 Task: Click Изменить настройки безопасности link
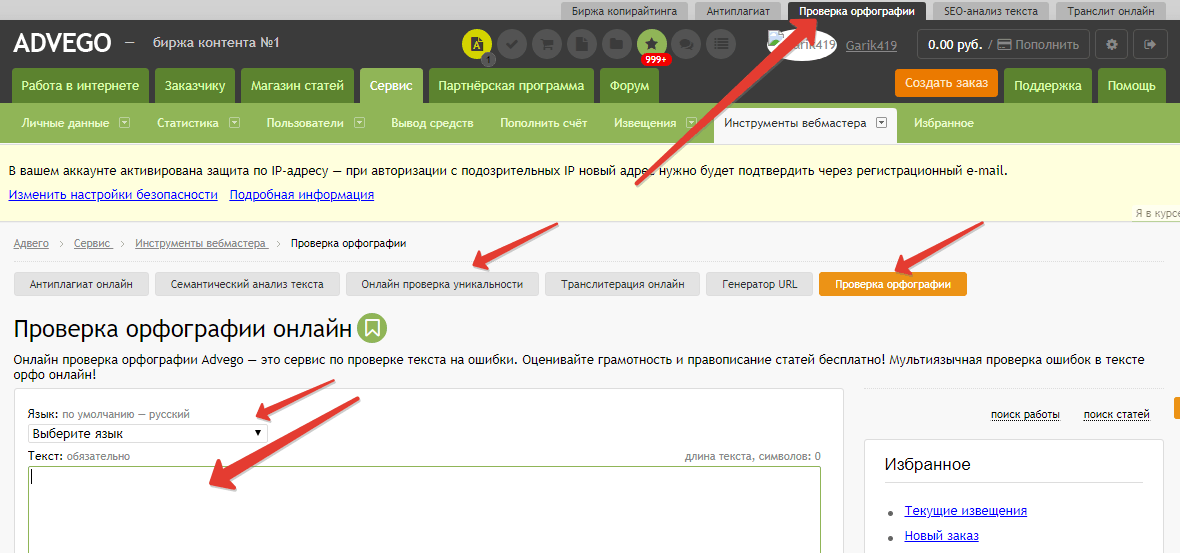point(113,195)
